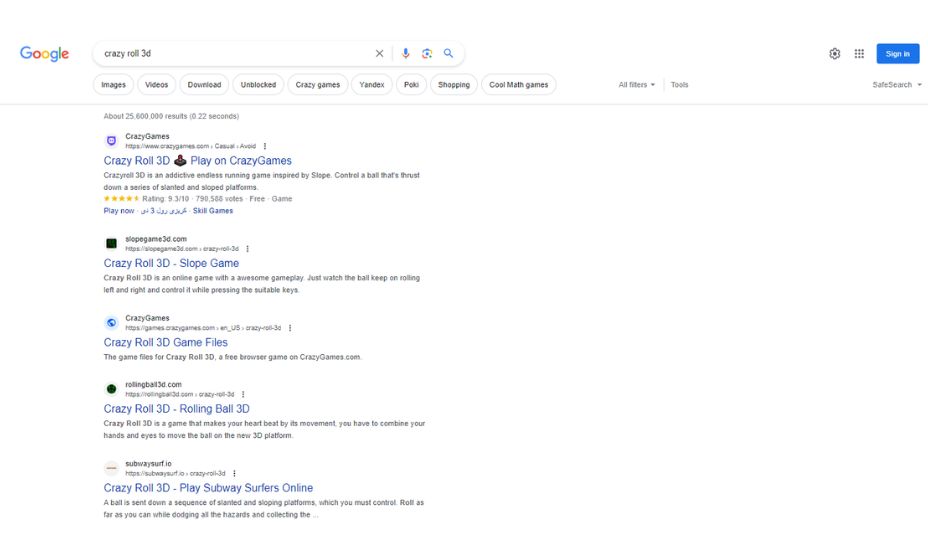The width and height of the screenshot is (928, 557).
Task: Open the Tools option
Action: [679, 85]
